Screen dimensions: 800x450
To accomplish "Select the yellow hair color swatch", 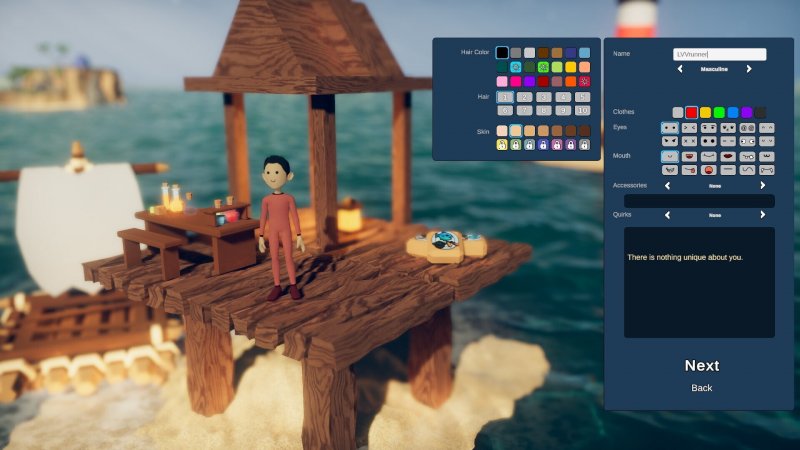I will pos(571,67).
